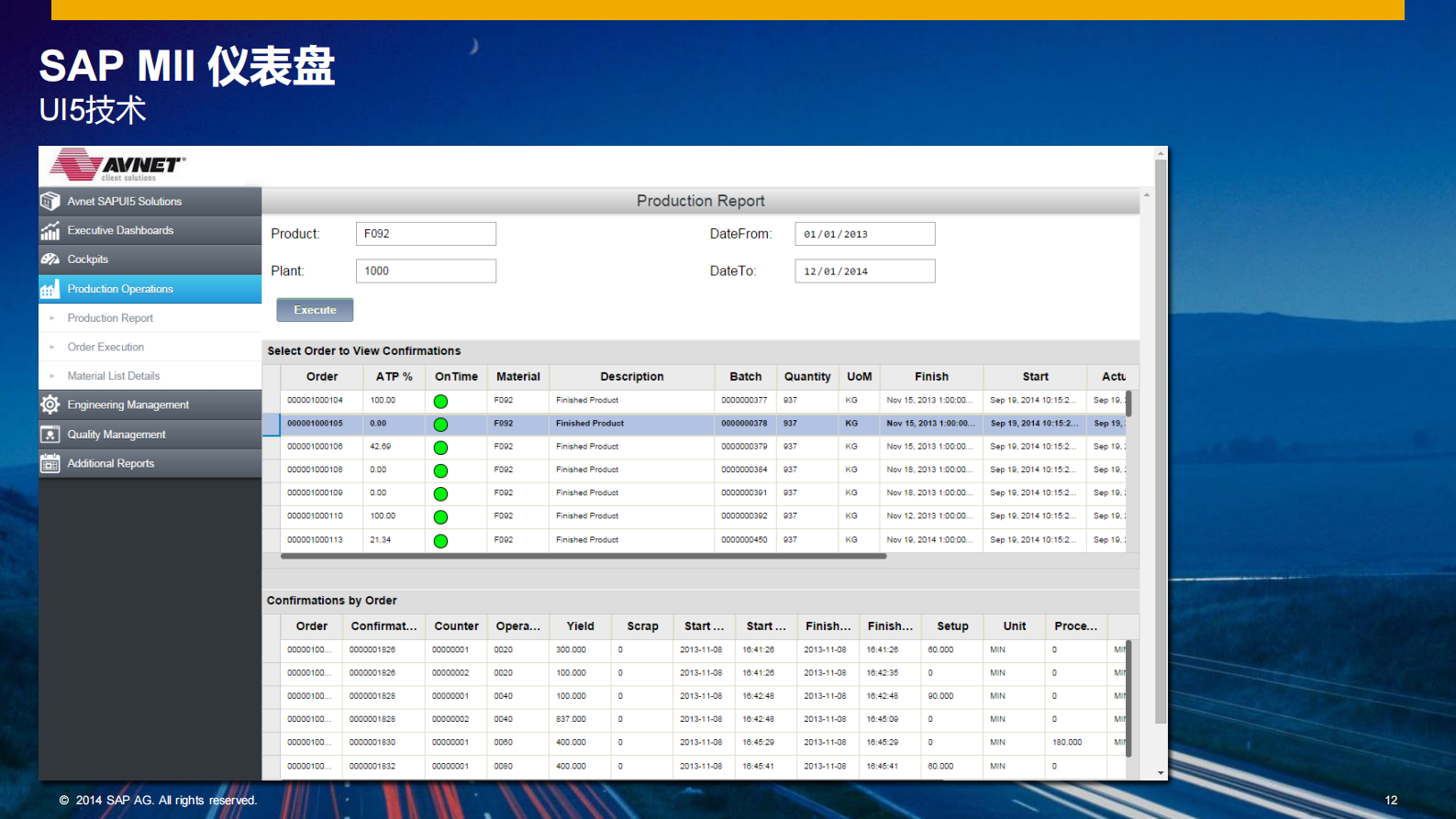Open Additional Reports menu item
Screen dimensions: 1456x819
[150, 463]
